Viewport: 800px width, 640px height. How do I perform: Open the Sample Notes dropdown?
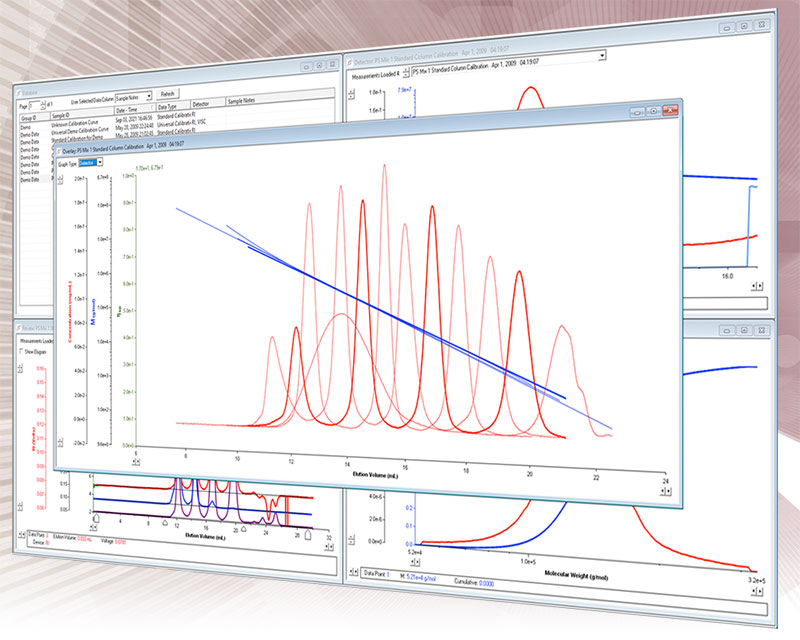click(x=150, y=96)
